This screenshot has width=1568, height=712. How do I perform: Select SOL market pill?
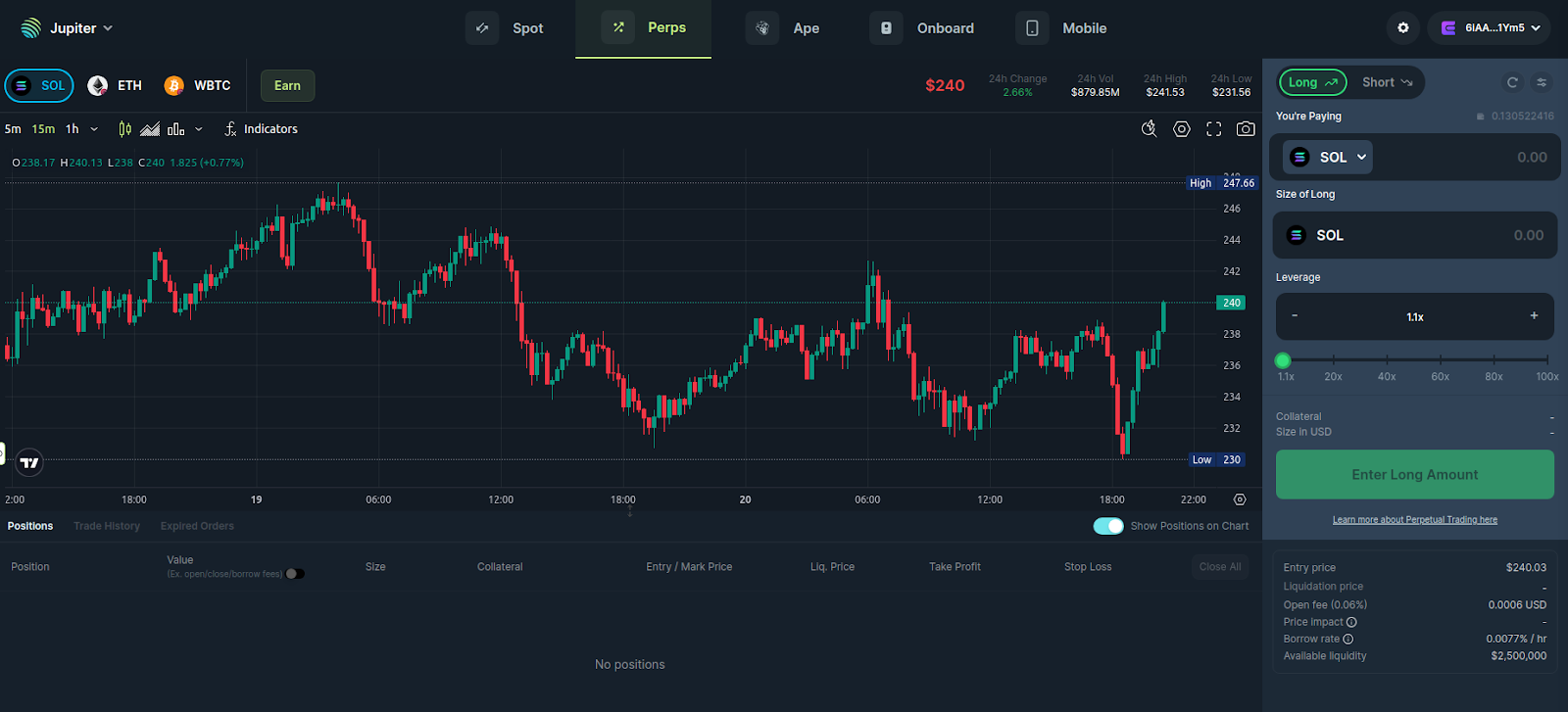39,86
